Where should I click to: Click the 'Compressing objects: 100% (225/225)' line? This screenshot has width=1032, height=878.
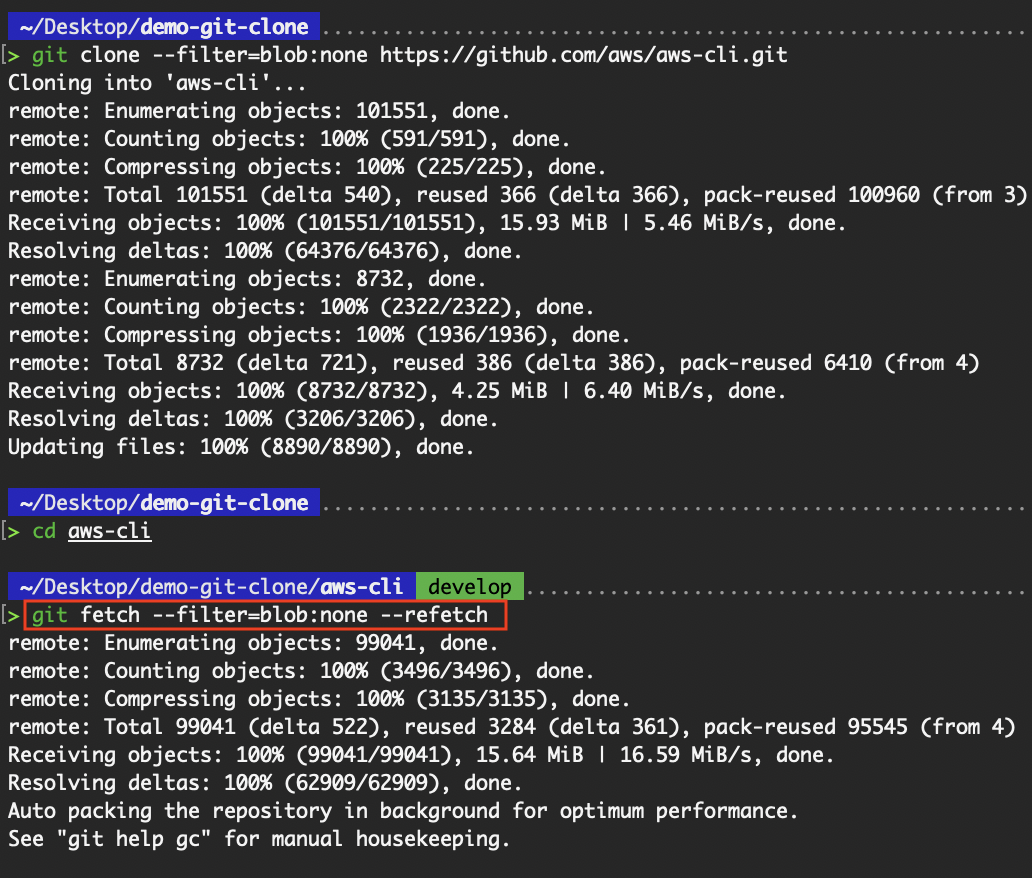click(307, 167)
